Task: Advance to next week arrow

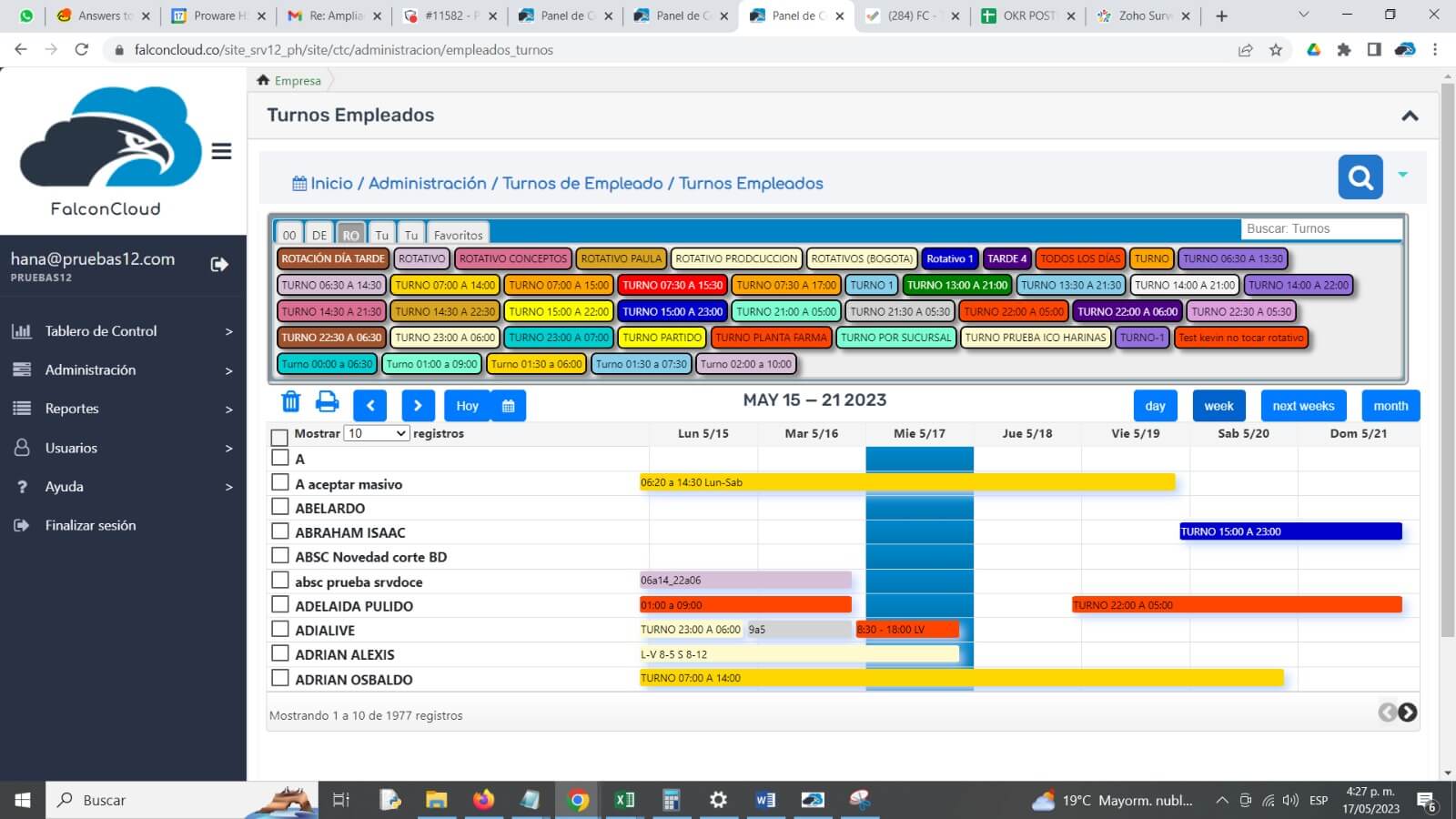Action: [418, 406]
